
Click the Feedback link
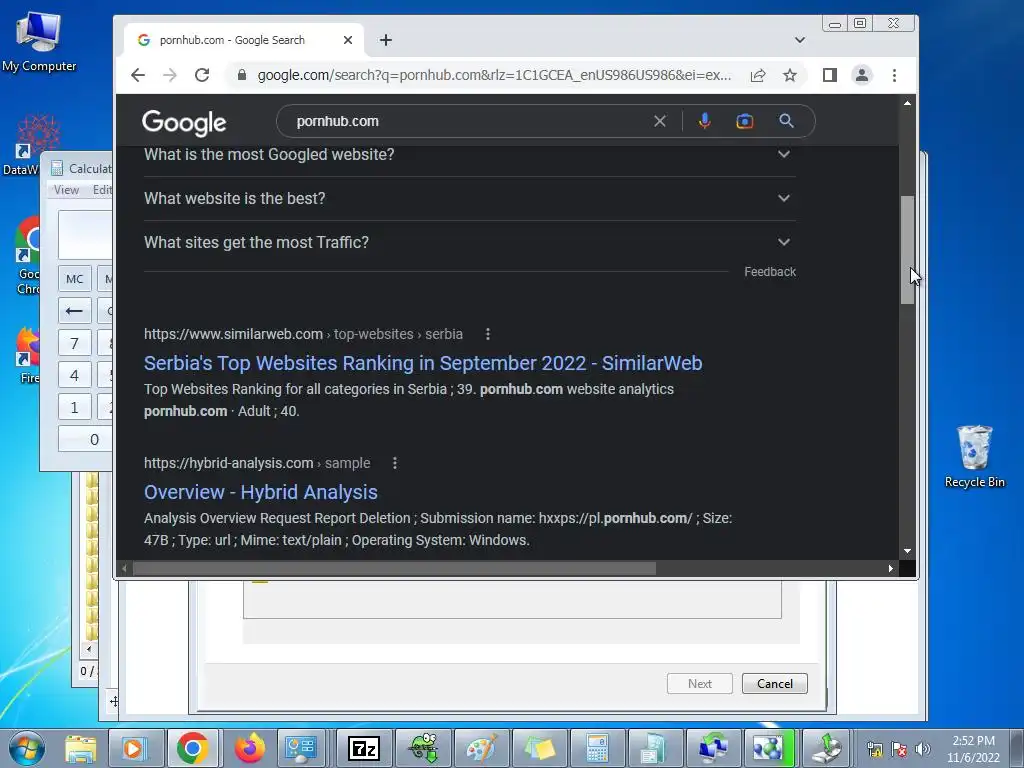coord(770,272)
